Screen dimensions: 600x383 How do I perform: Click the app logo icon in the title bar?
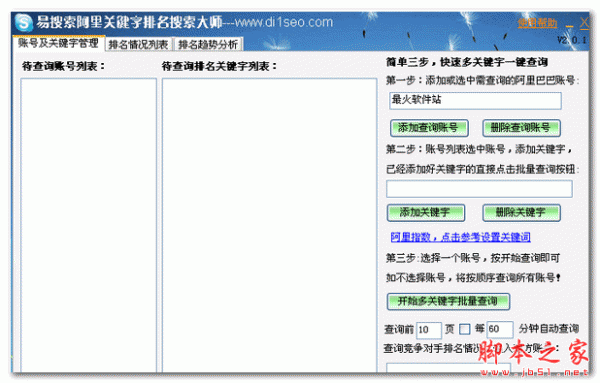(24, 22)
